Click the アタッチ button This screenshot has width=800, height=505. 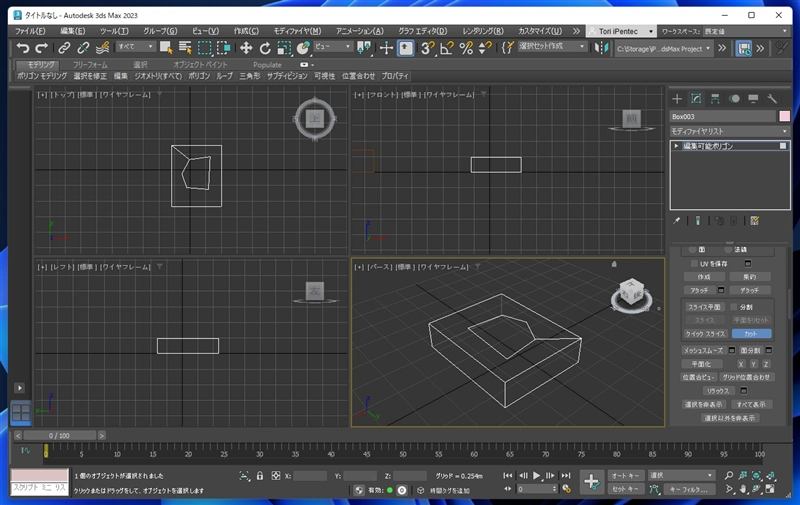coord(698,290)
